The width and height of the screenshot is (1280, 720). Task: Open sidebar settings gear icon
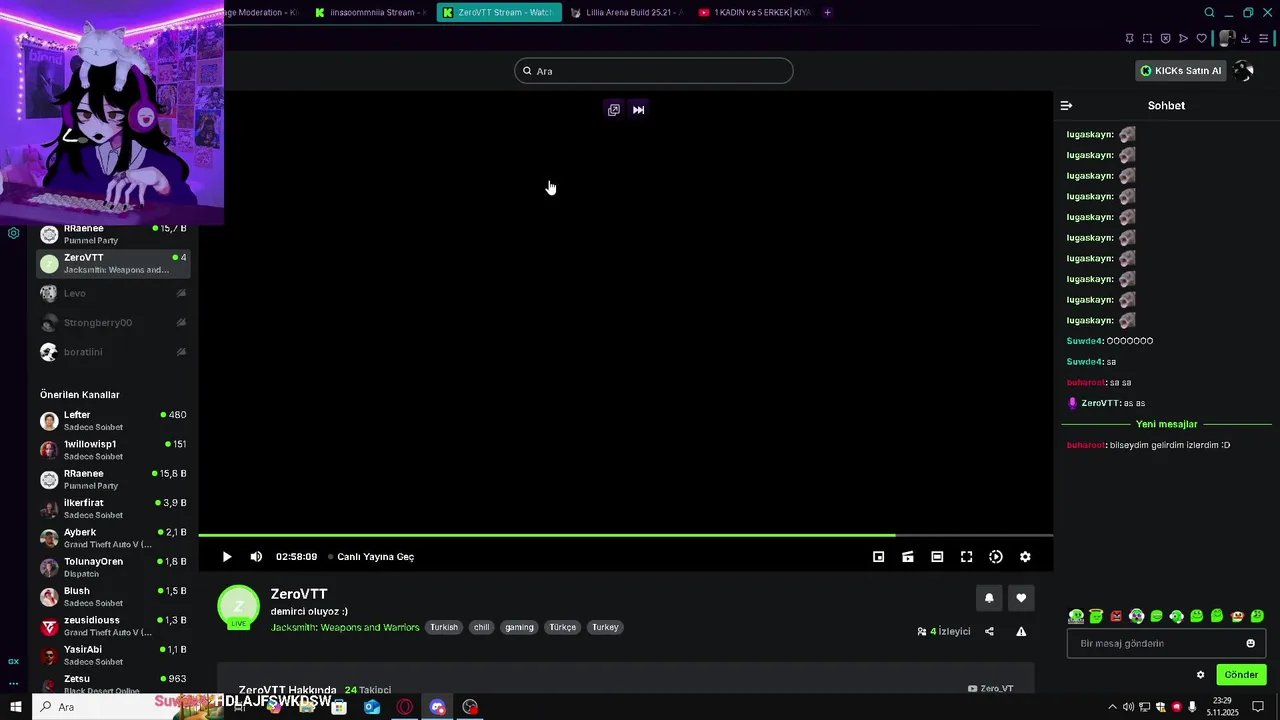(13, 233)
